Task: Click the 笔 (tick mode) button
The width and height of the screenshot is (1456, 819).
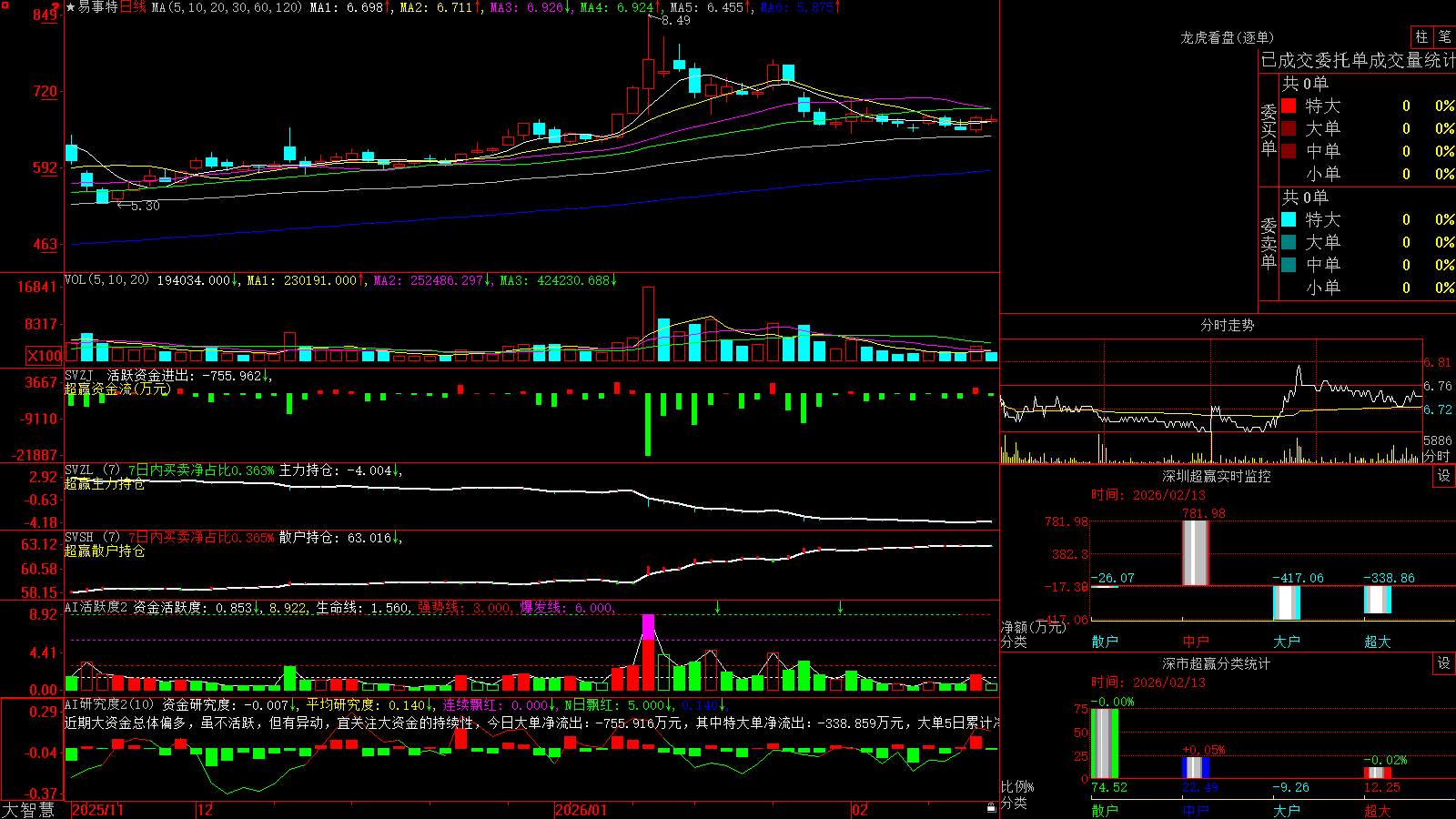Action: [x=1444, y=37]
